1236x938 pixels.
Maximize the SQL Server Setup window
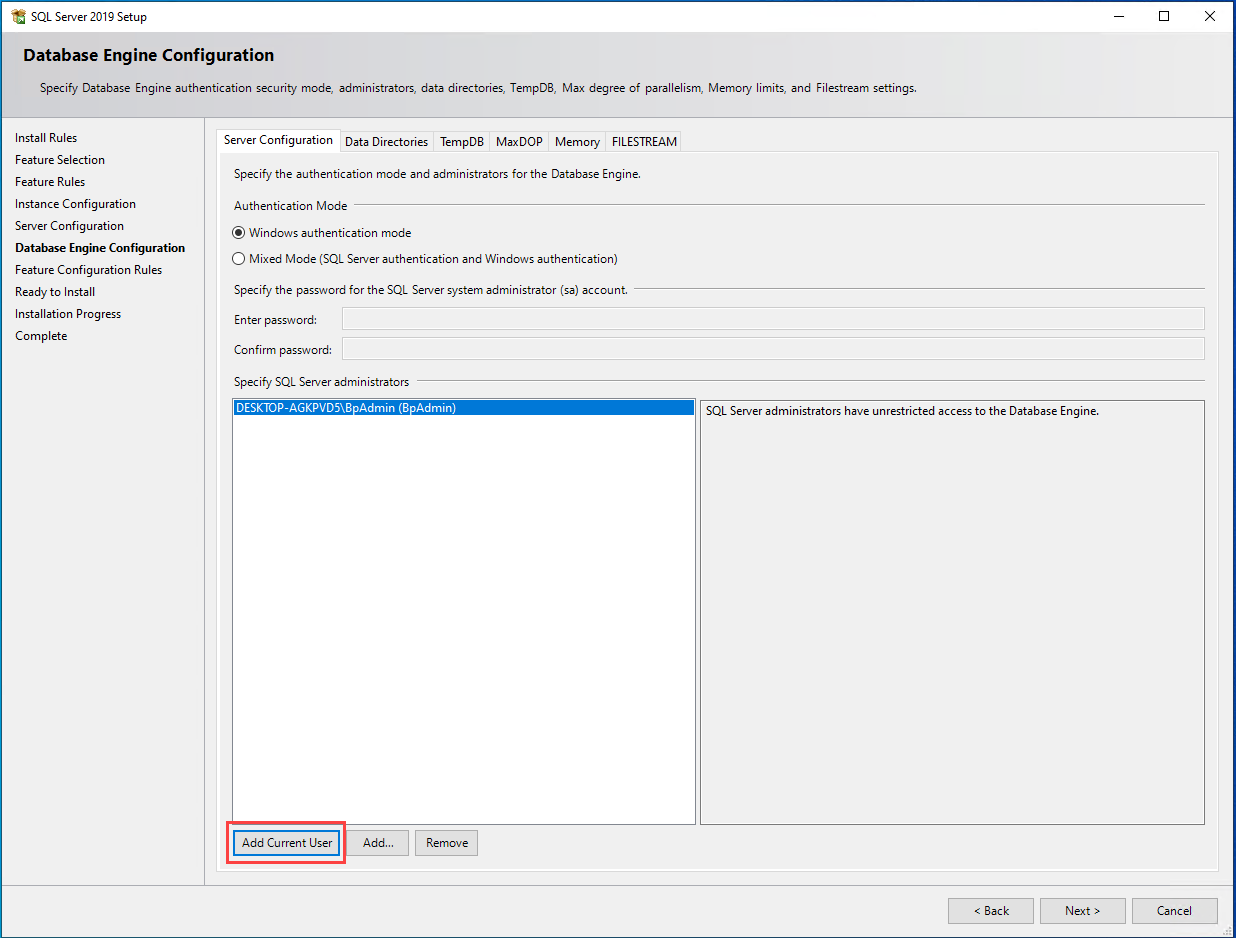tap(1164, 16)
